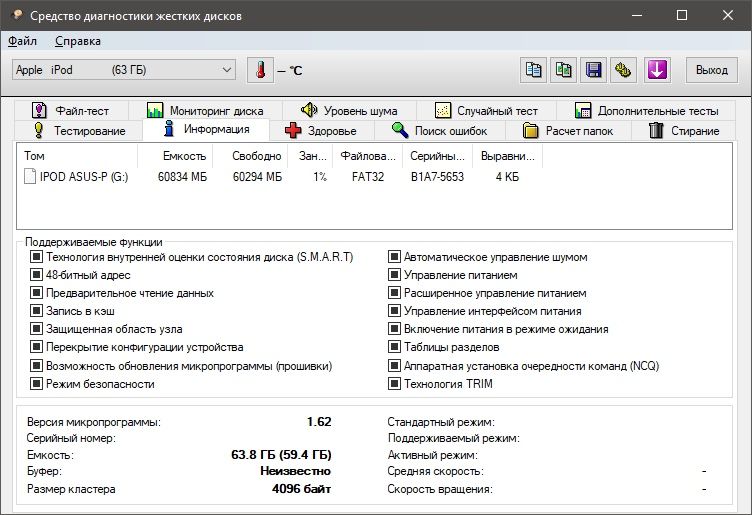Toggle the Режим безопасности checkbox
Screen dimensions: 752x515
(x=36, y=384)
